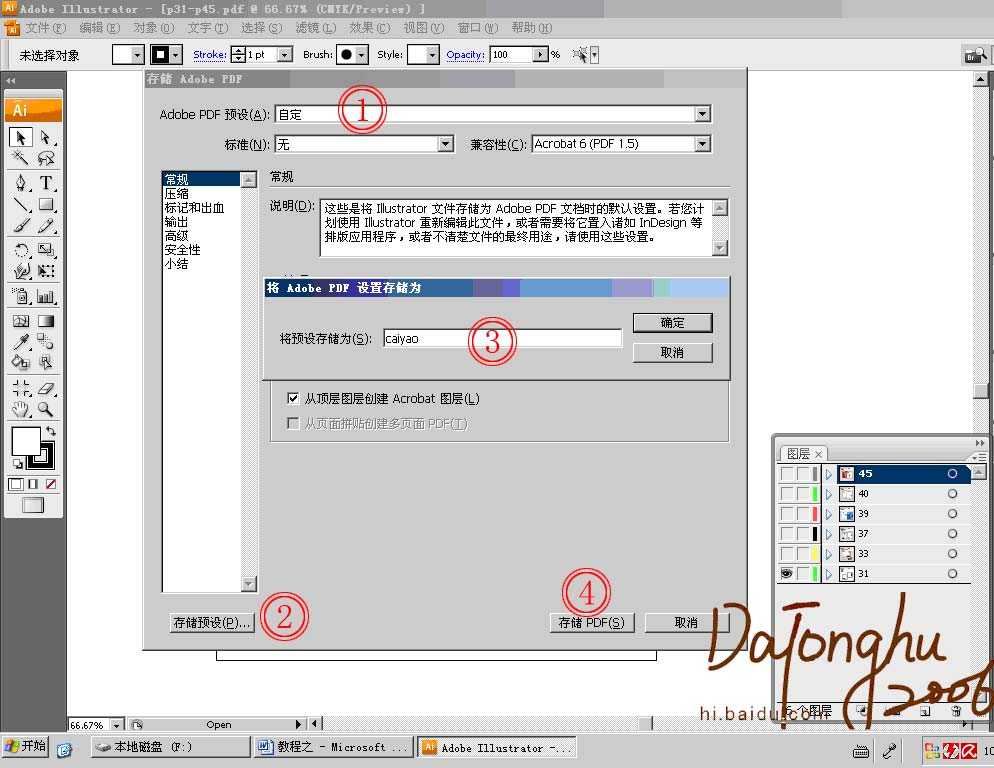Click the Opacity link in control bar

pos(465,55)
